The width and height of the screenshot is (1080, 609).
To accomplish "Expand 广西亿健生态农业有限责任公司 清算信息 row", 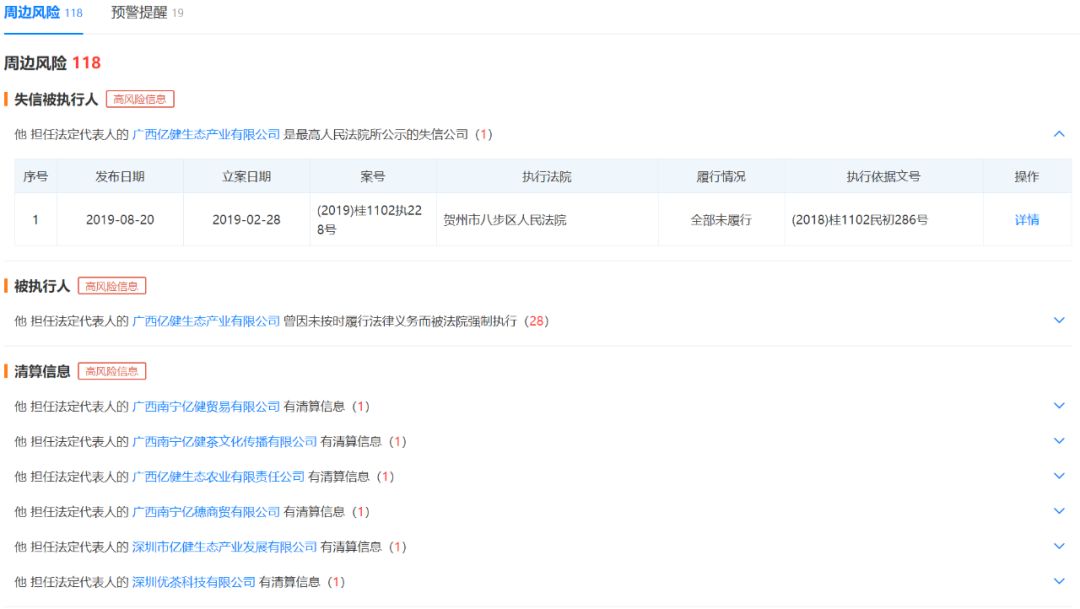I will click(x=1059, y=477).
